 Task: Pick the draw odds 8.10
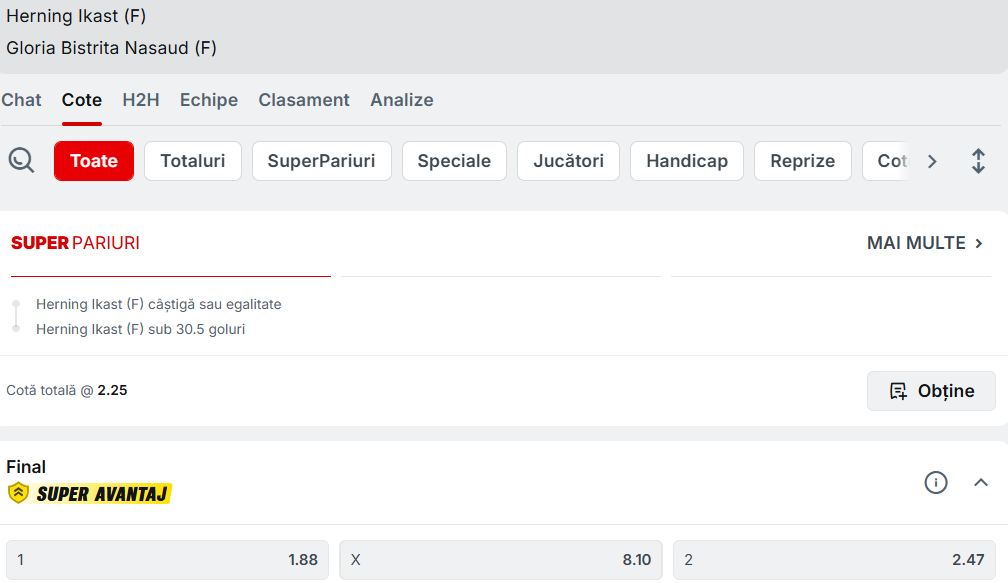[x=500, y=560]
